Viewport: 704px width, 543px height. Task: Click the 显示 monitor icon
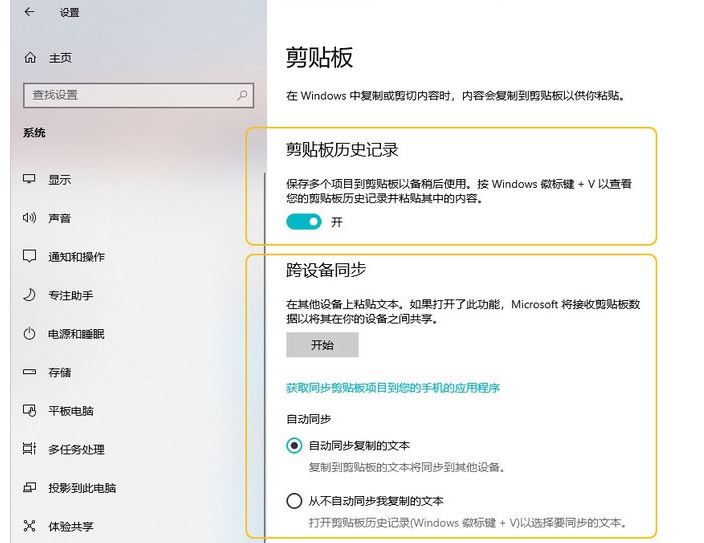[29, 179]
